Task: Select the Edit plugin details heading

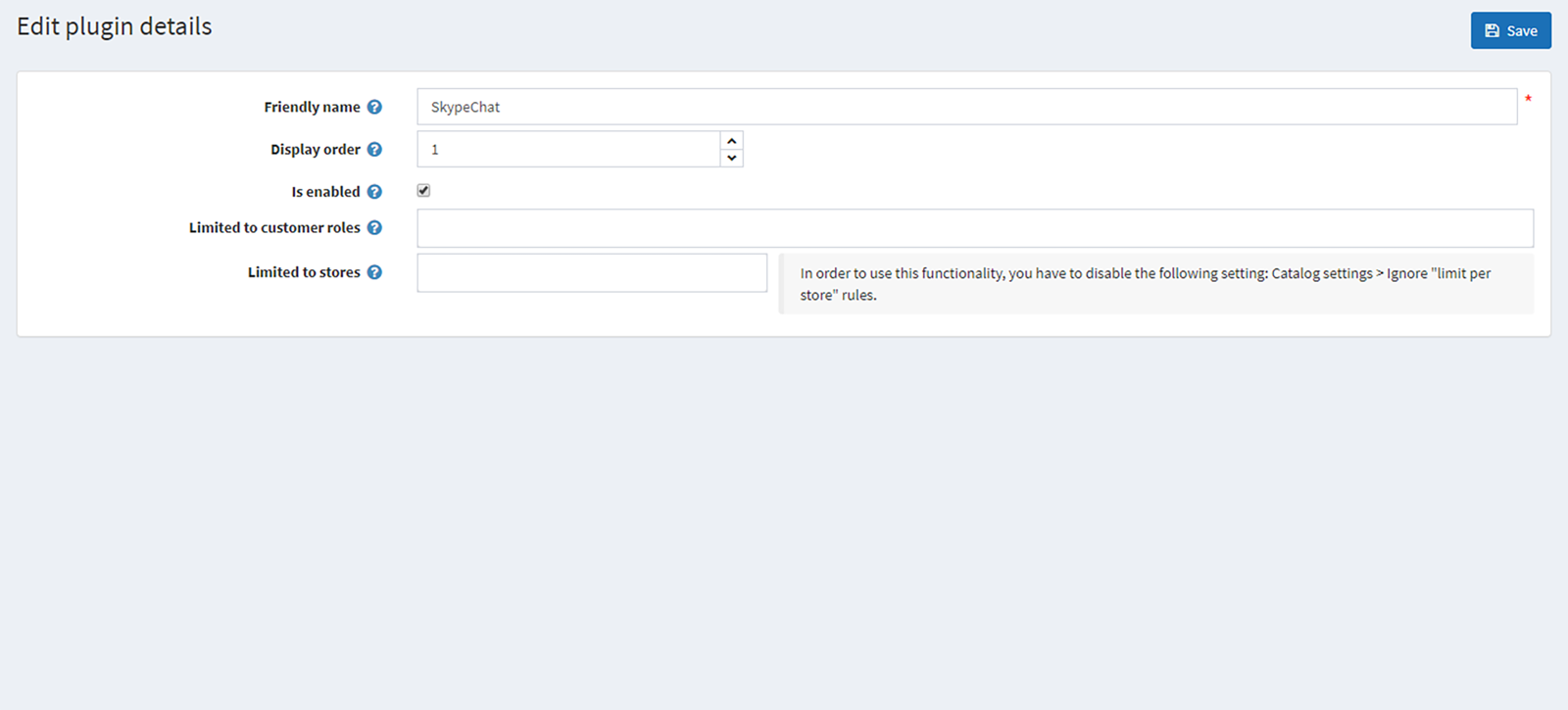Action: [x=115, y=26]
